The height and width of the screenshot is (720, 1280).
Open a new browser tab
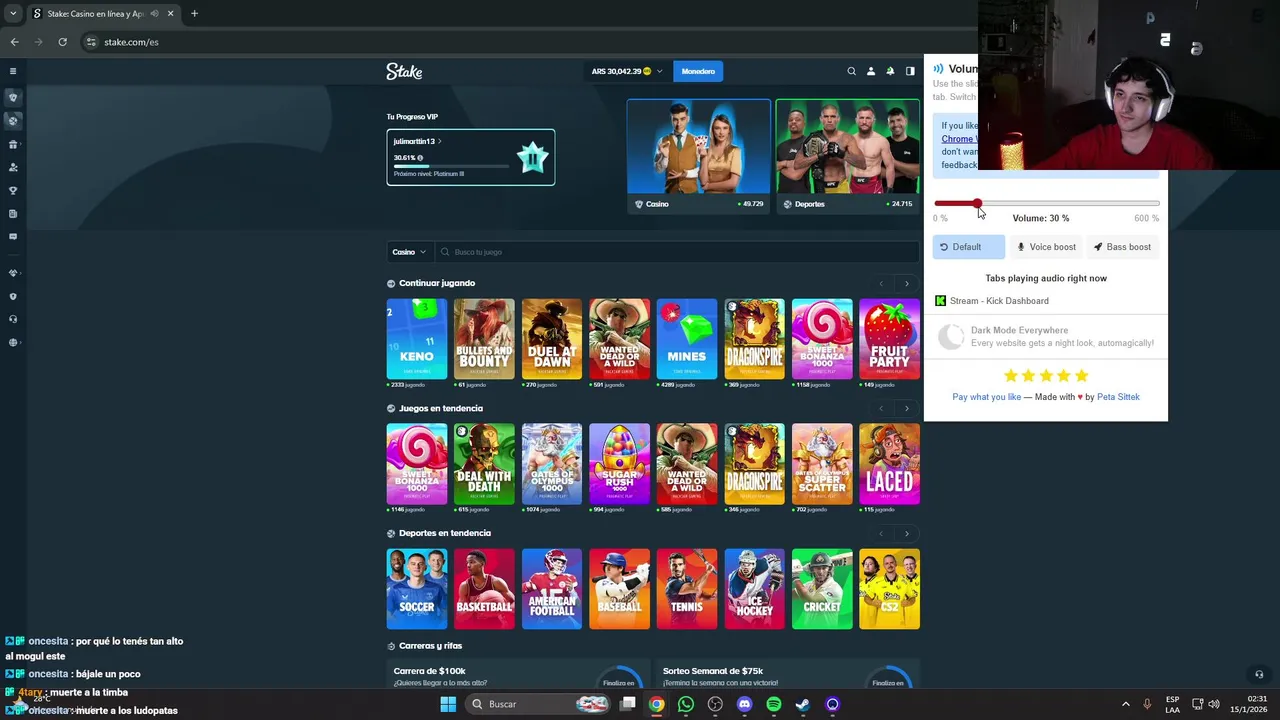tap(194, 13)
